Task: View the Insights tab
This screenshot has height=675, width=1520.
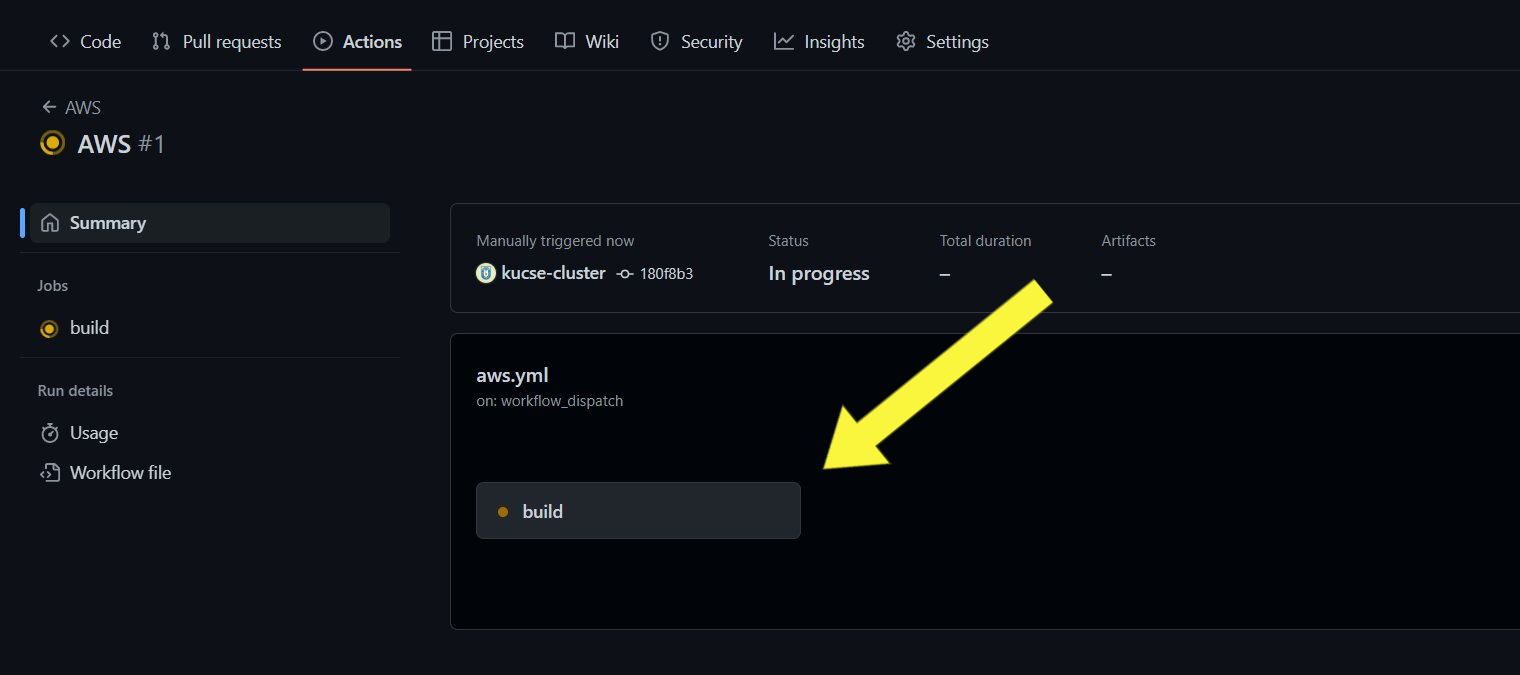Action: [x=819, y=41]
